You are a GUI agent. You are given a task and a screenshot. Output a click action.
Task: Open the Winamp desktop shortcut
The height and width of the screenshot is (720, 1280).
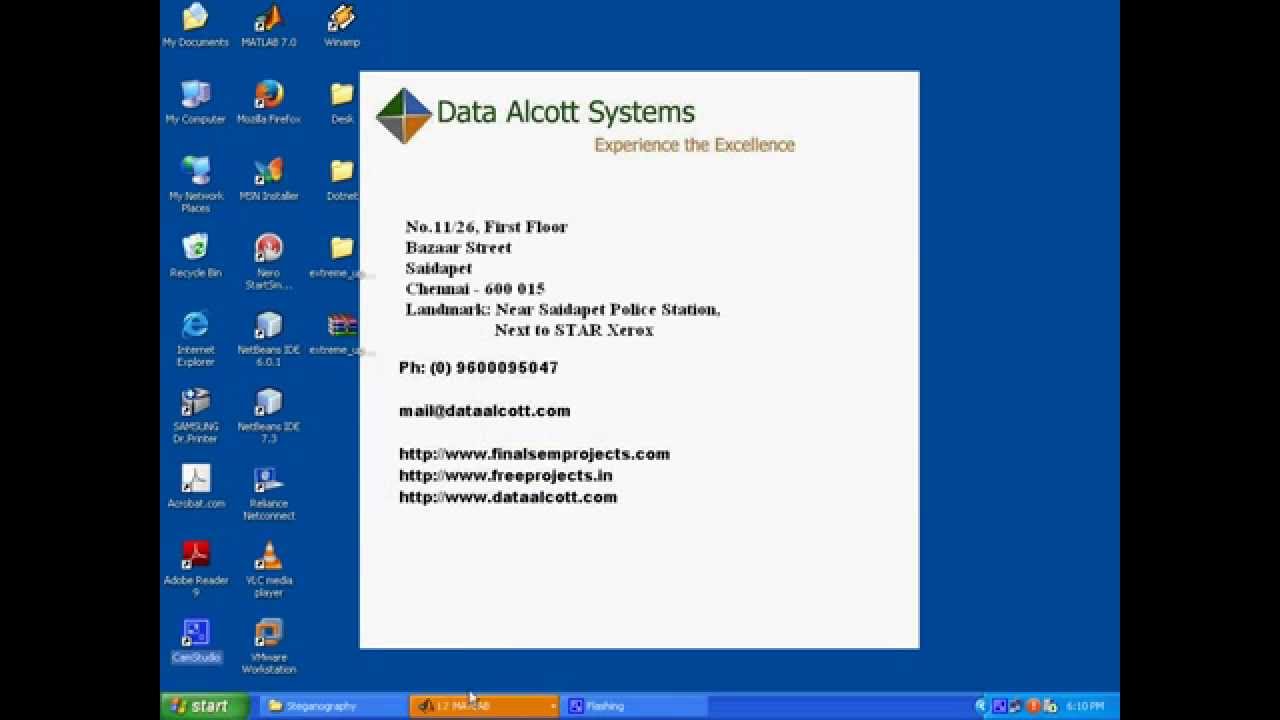(341, 19)
